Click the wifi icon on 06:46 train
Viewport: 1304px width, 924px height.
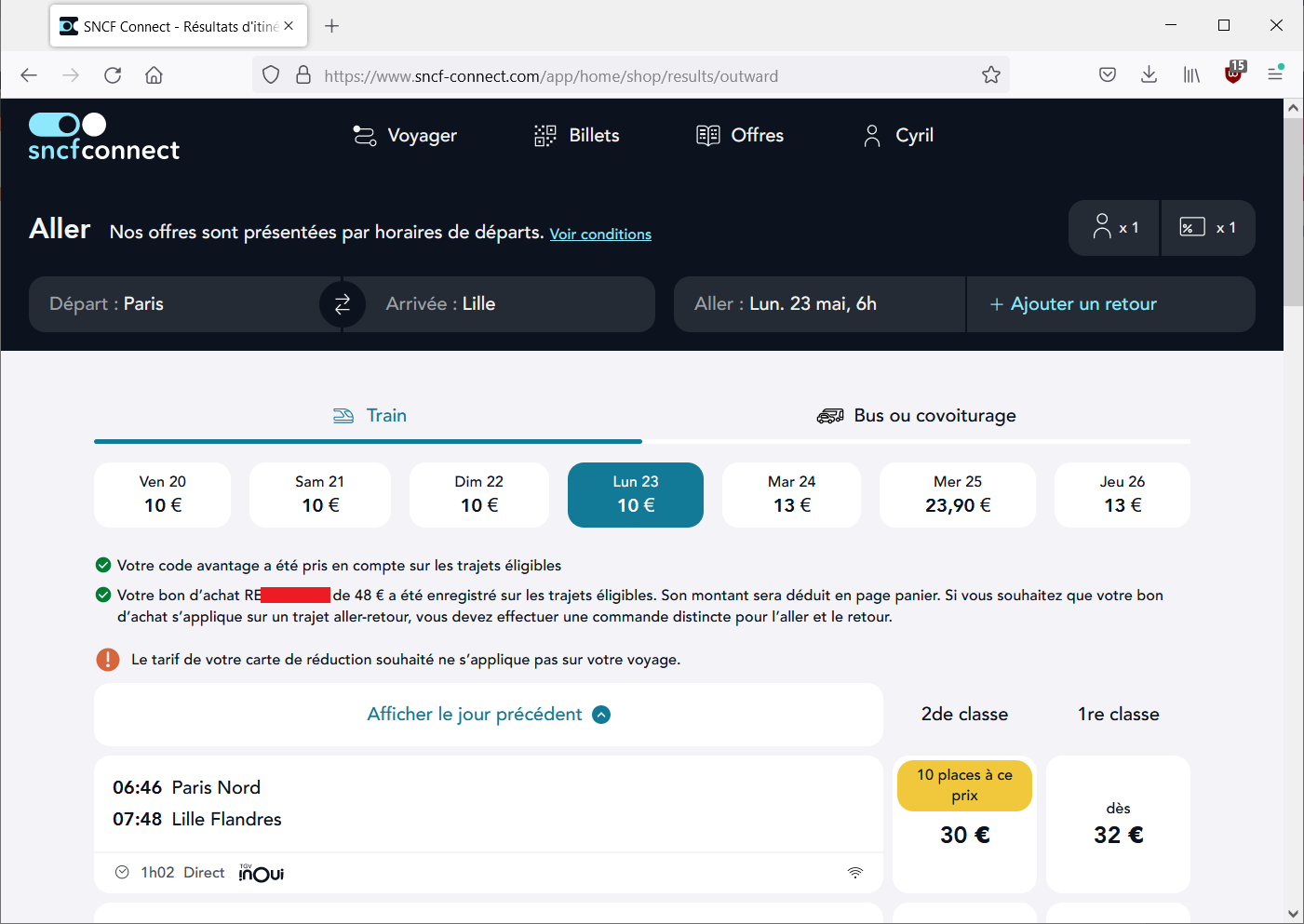[x=855, y=873]
